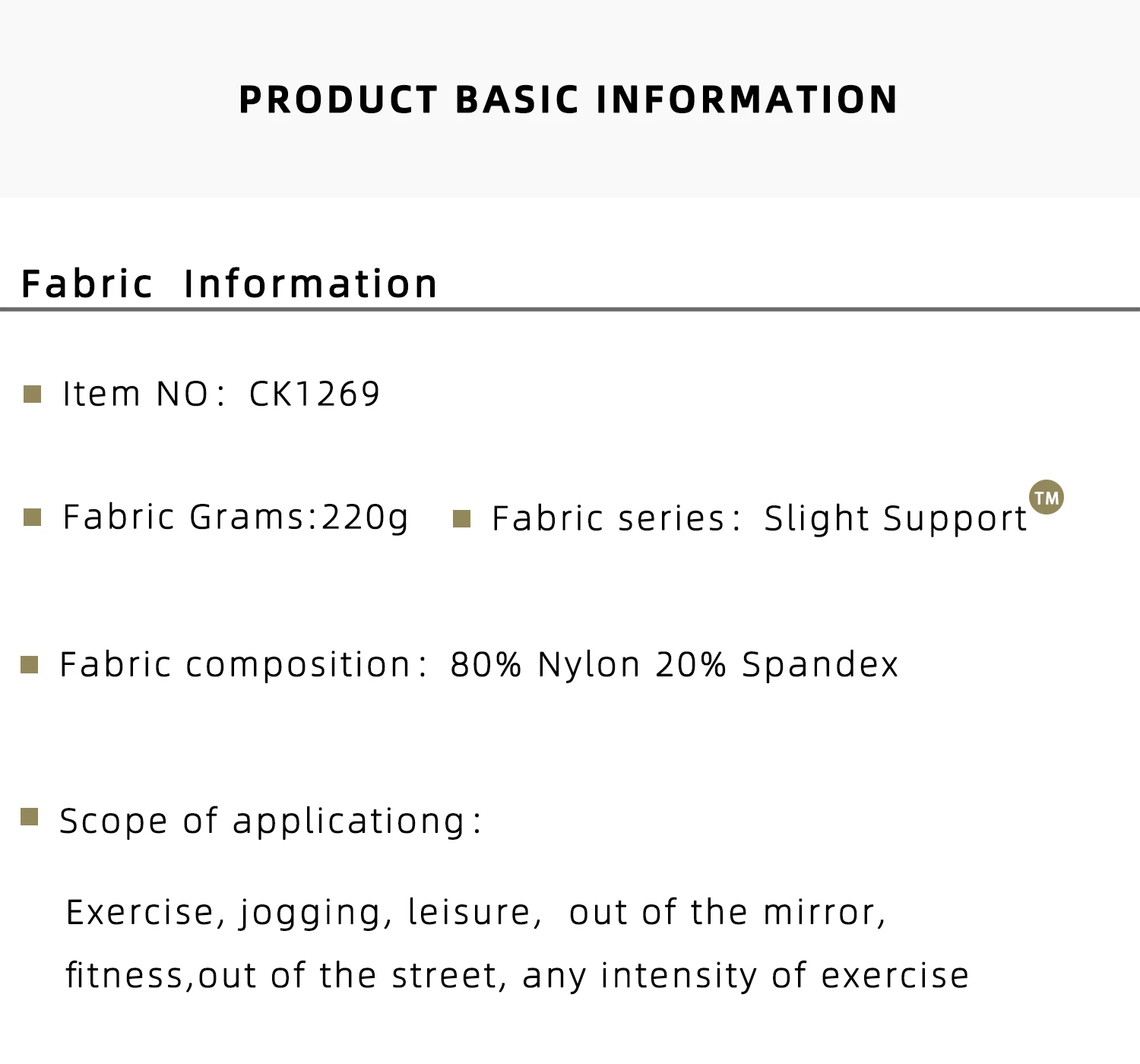Click the Fabric series label

tap(616, 519)
